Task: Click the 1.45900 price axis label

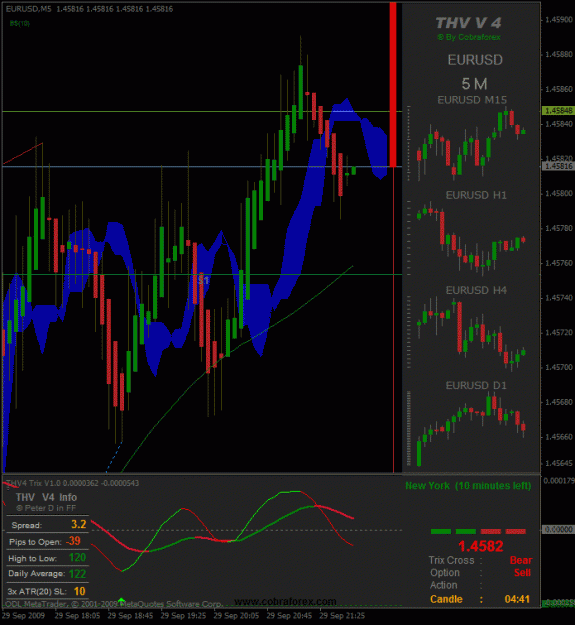Action: coord(559,20)
